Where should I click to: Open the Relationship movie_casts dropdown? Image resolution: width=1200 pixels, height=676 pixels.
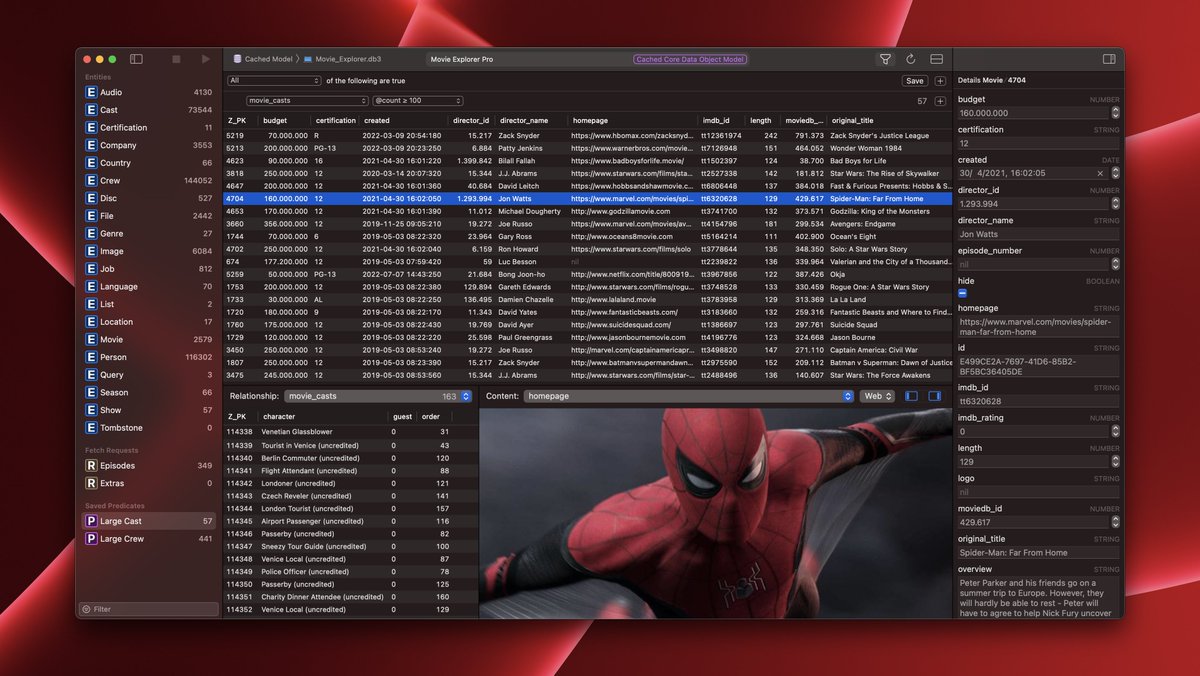[378, 396]
